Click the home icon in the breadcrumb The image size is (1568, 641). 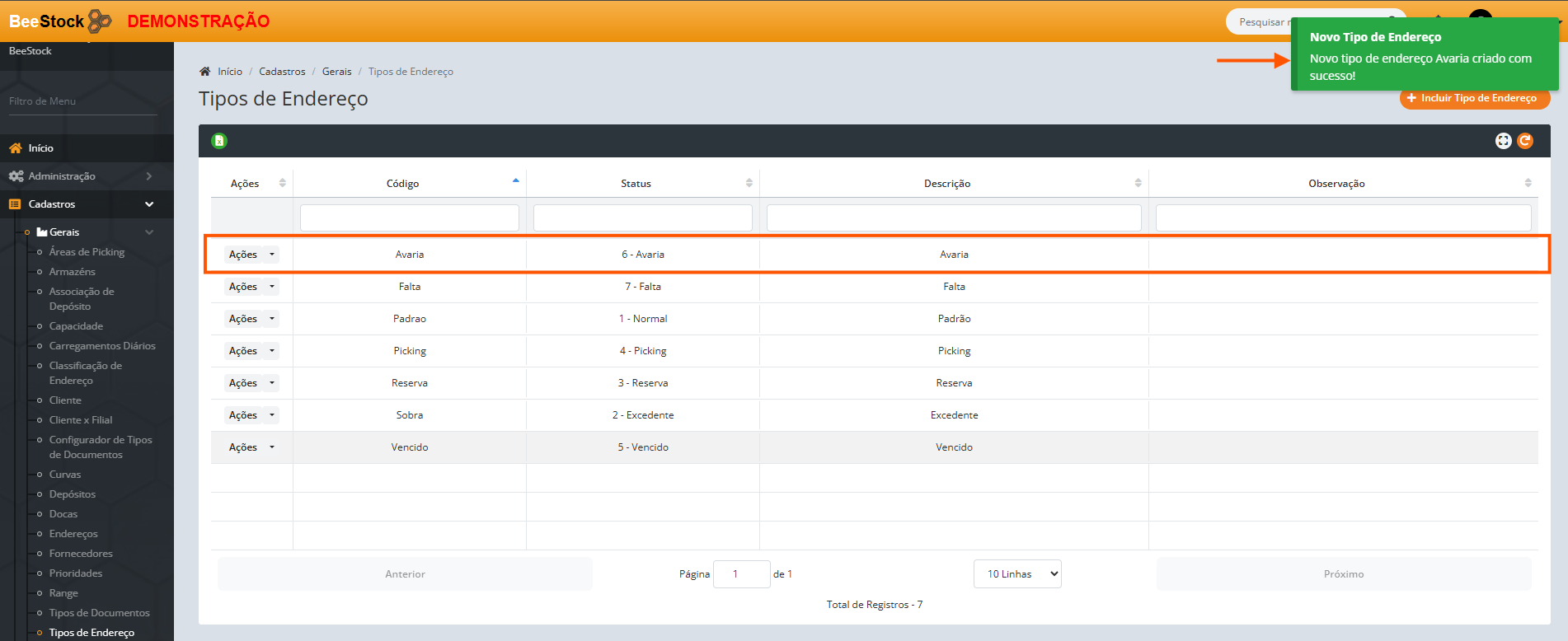205,72
